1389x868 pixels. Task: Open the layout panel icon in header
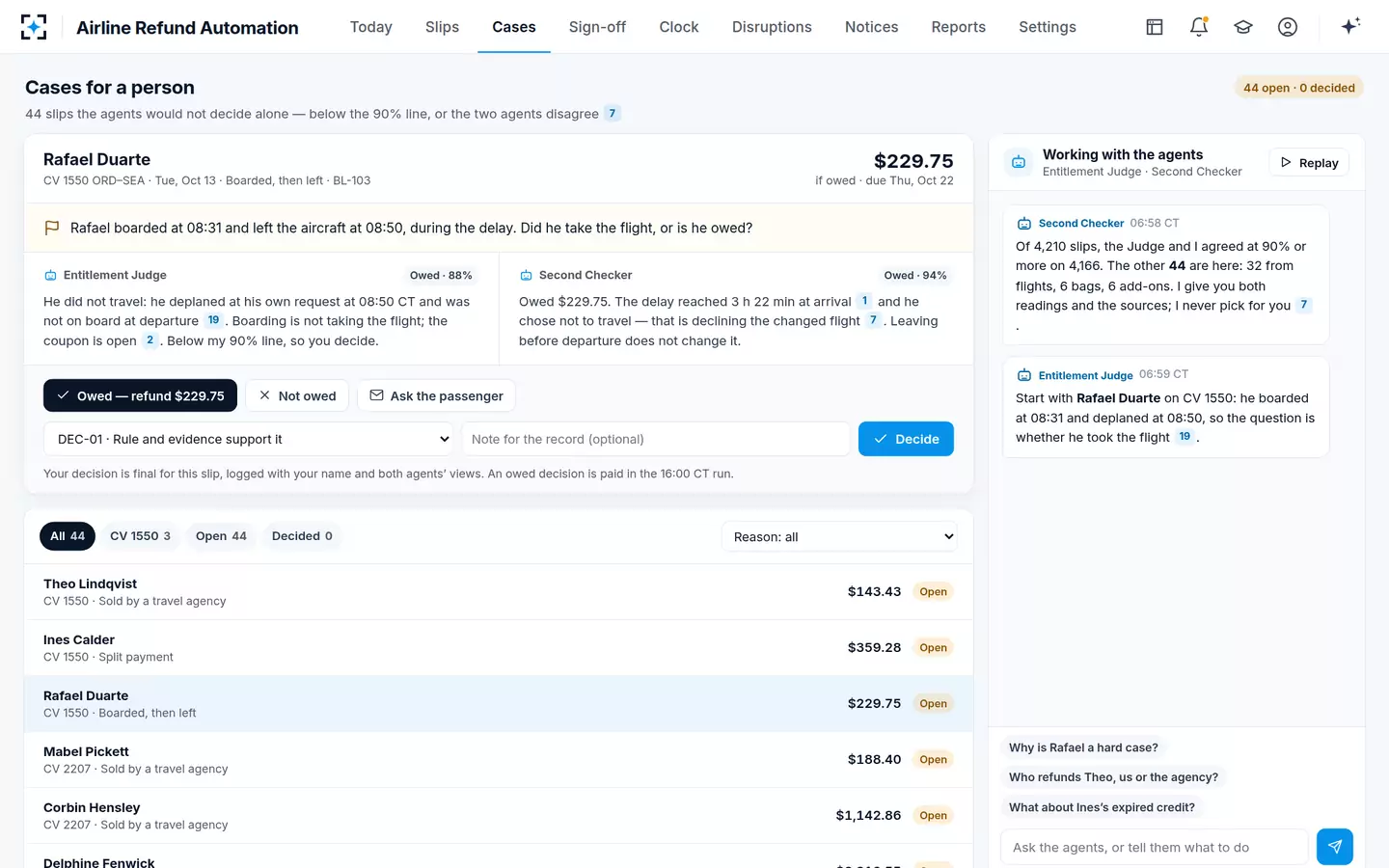(1155, 27)
